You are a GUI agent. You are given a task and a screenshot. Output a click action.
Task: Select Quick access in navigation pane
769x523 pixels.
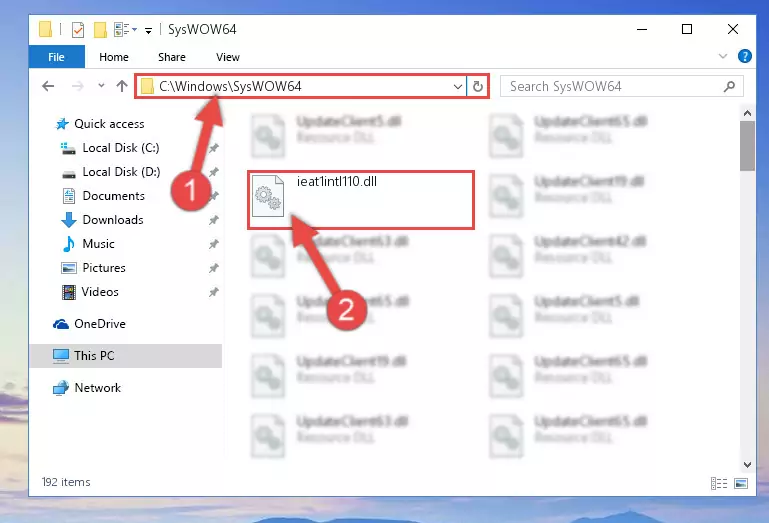click(109, 124)
